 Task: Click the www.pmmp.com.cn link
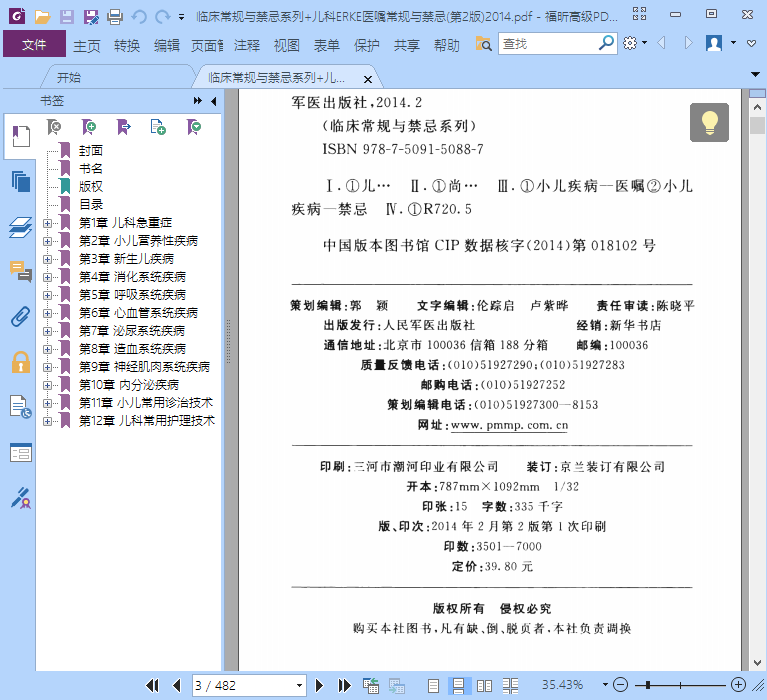[509, 425]
